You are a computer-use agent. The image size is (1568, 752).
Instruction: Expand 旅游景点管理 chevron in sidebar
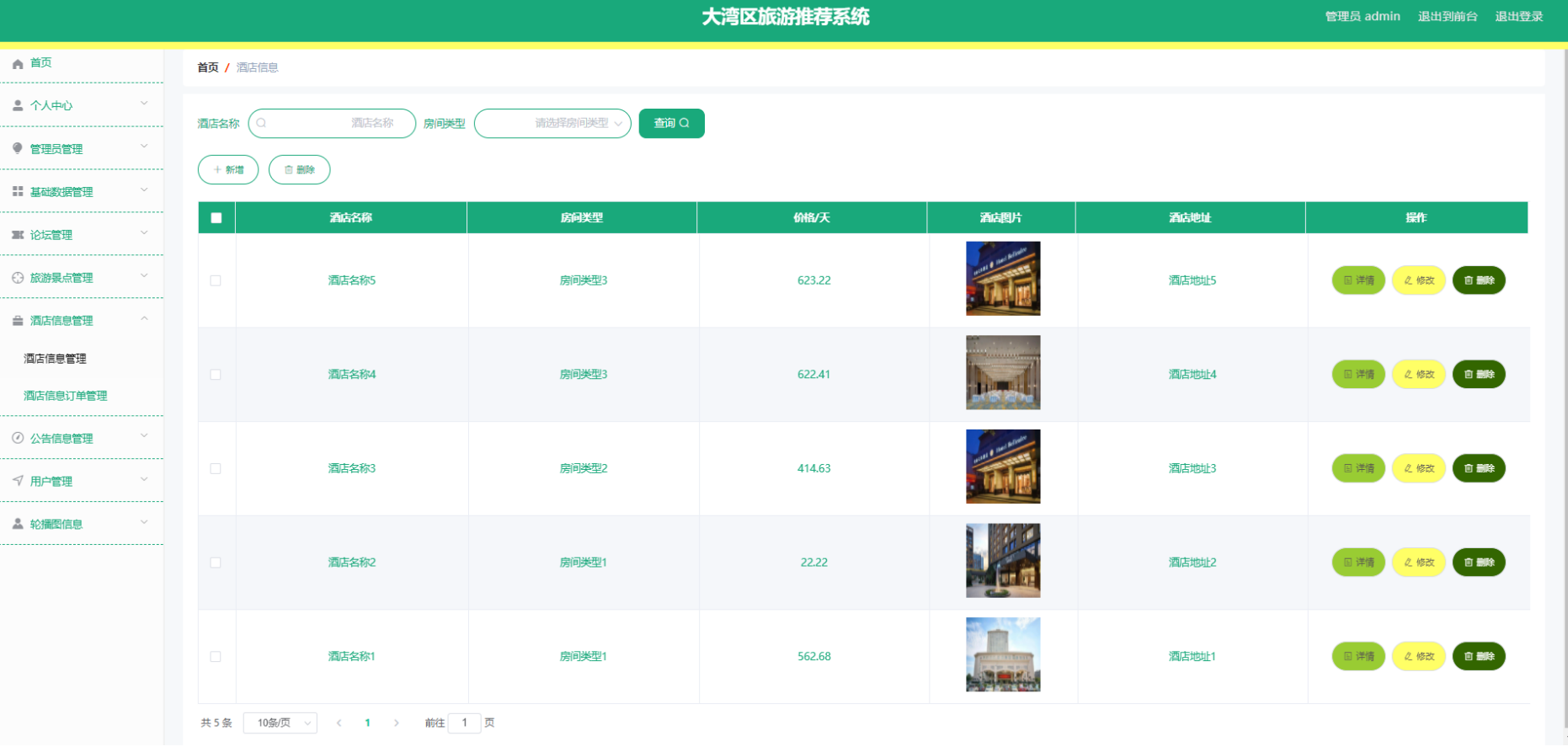[x=144, y=275]
